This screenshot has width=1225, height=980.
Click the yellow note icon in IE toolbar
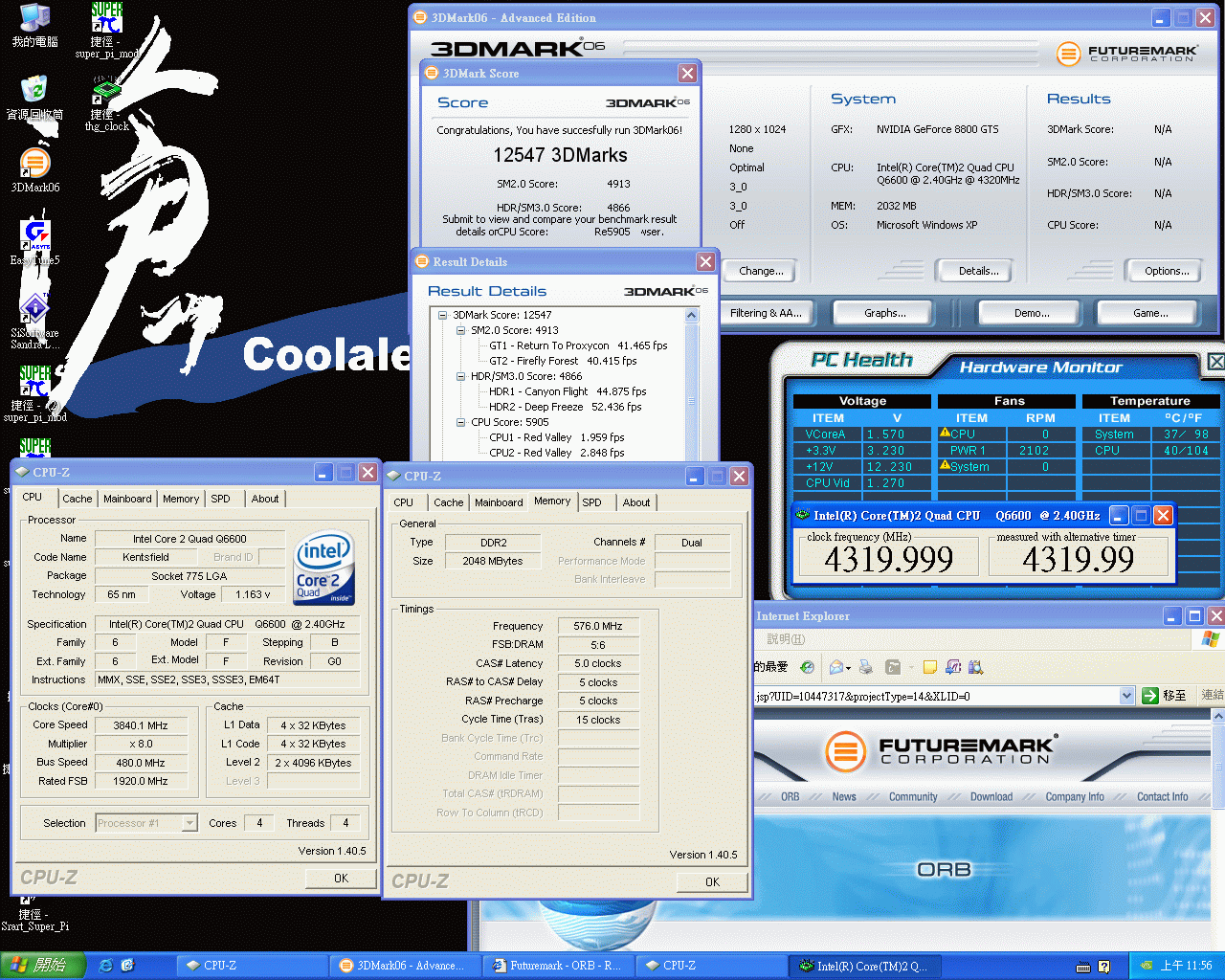(x=929, y=667)
